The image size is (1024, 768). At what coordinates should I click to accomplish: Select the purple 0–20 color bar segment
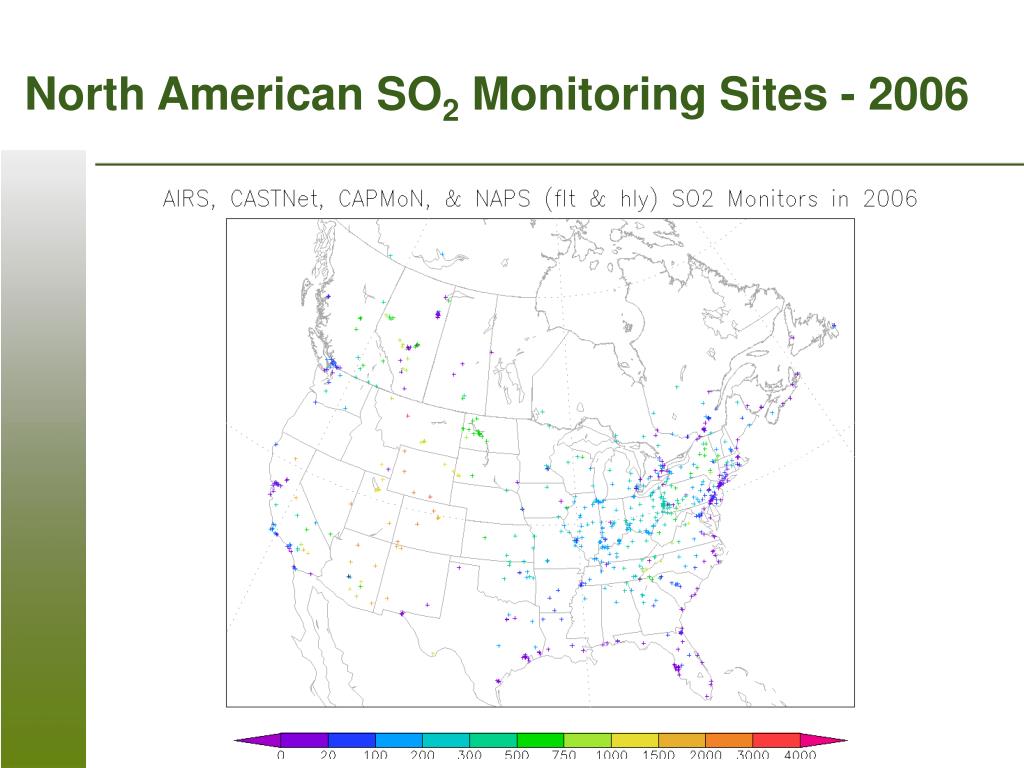tap(304, 740)
